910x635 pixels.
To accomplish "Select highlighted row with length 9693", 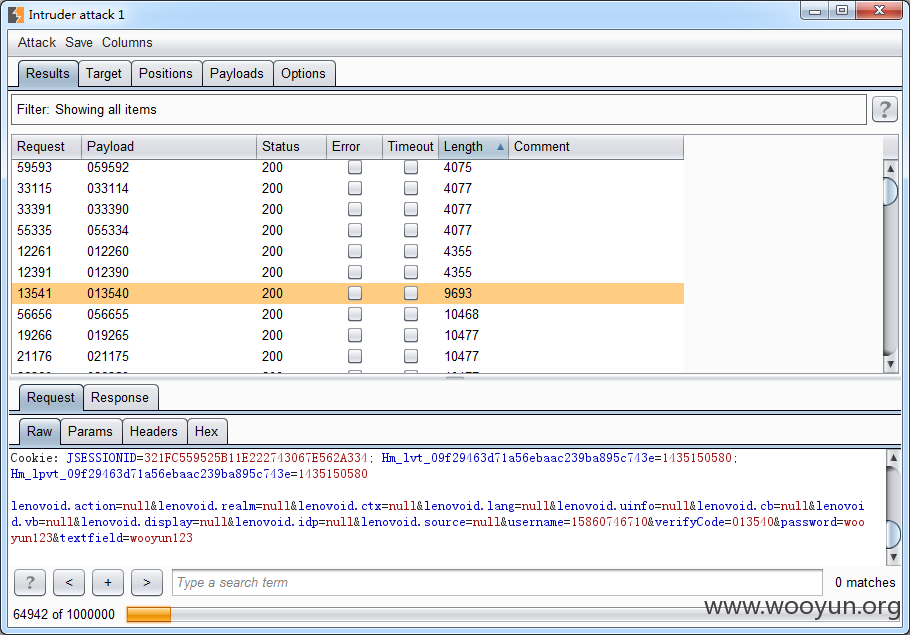I will pos(348,293).
